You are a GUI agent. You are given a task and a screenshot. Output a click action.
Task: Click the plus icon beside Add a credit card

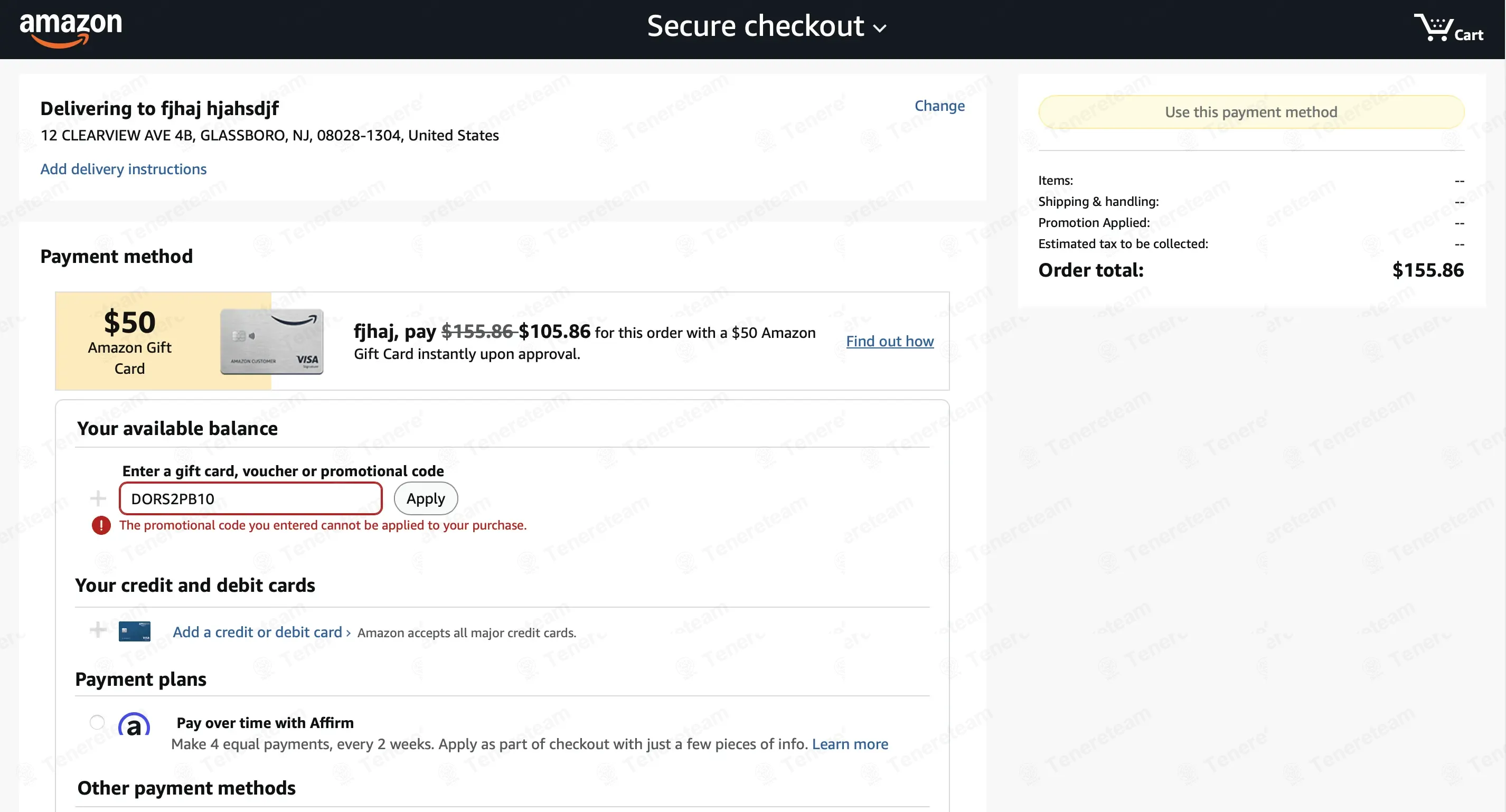98,630
